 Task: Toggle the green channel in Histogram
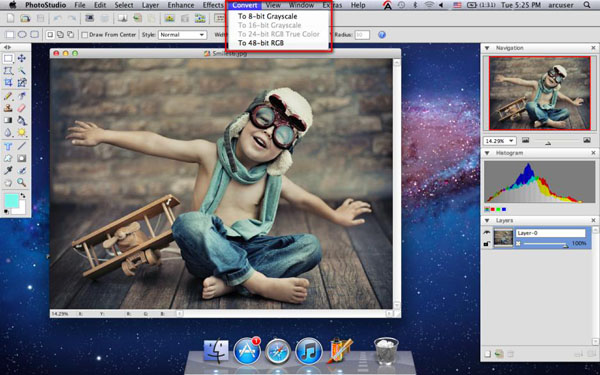click(x=498, y=209)
